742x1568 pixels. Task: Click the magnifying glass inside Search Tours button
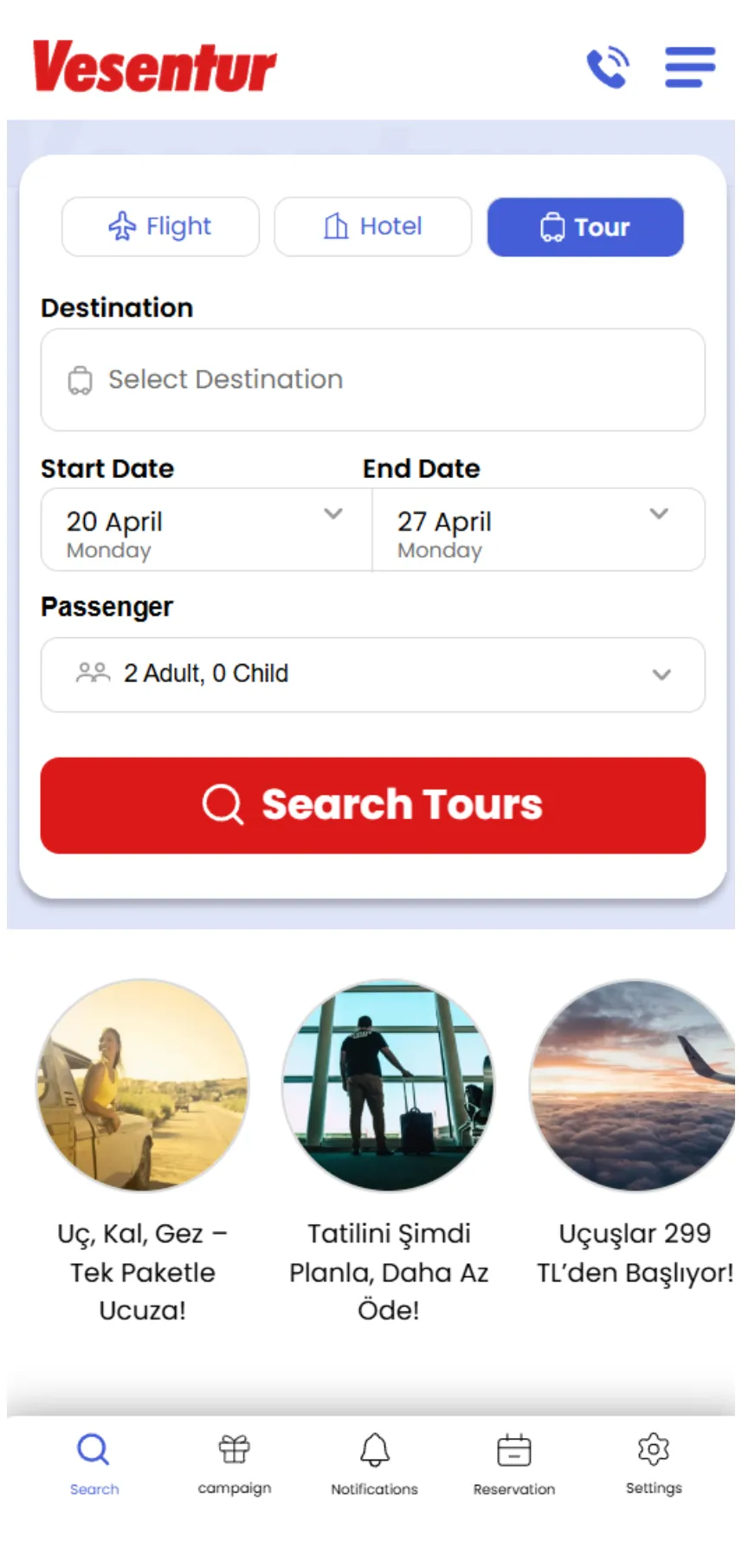pos(223,804)
